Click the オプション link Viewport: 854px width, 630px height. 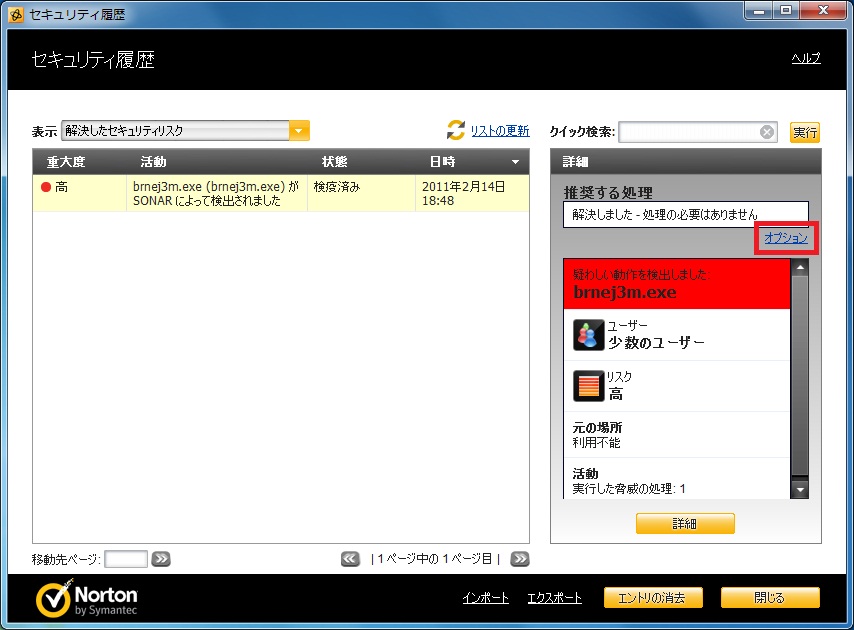[786, 237]
